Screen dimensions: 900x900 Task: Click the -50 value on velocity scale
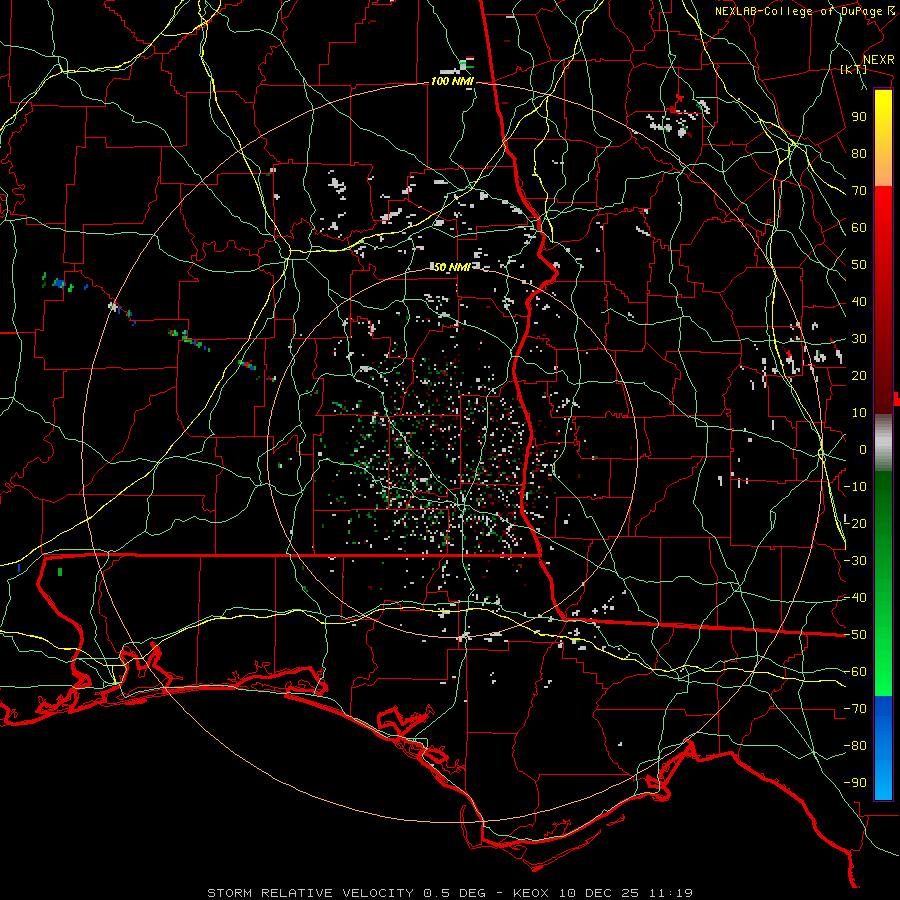[x=855, y=635]
